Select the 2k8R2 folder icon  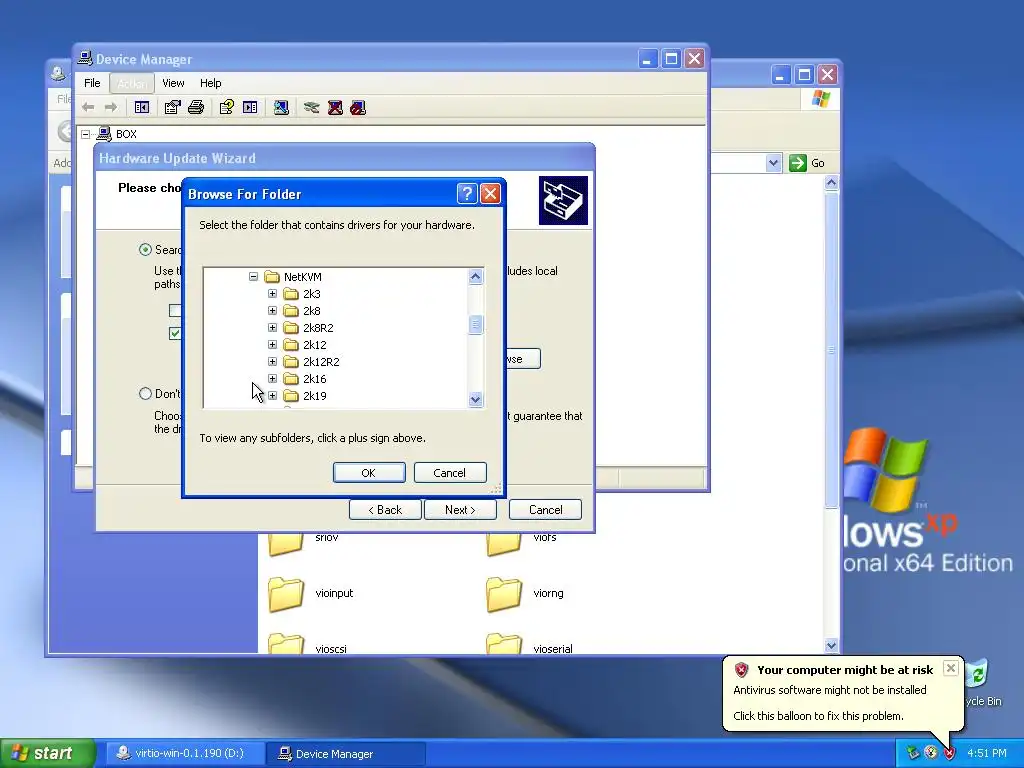291,328
